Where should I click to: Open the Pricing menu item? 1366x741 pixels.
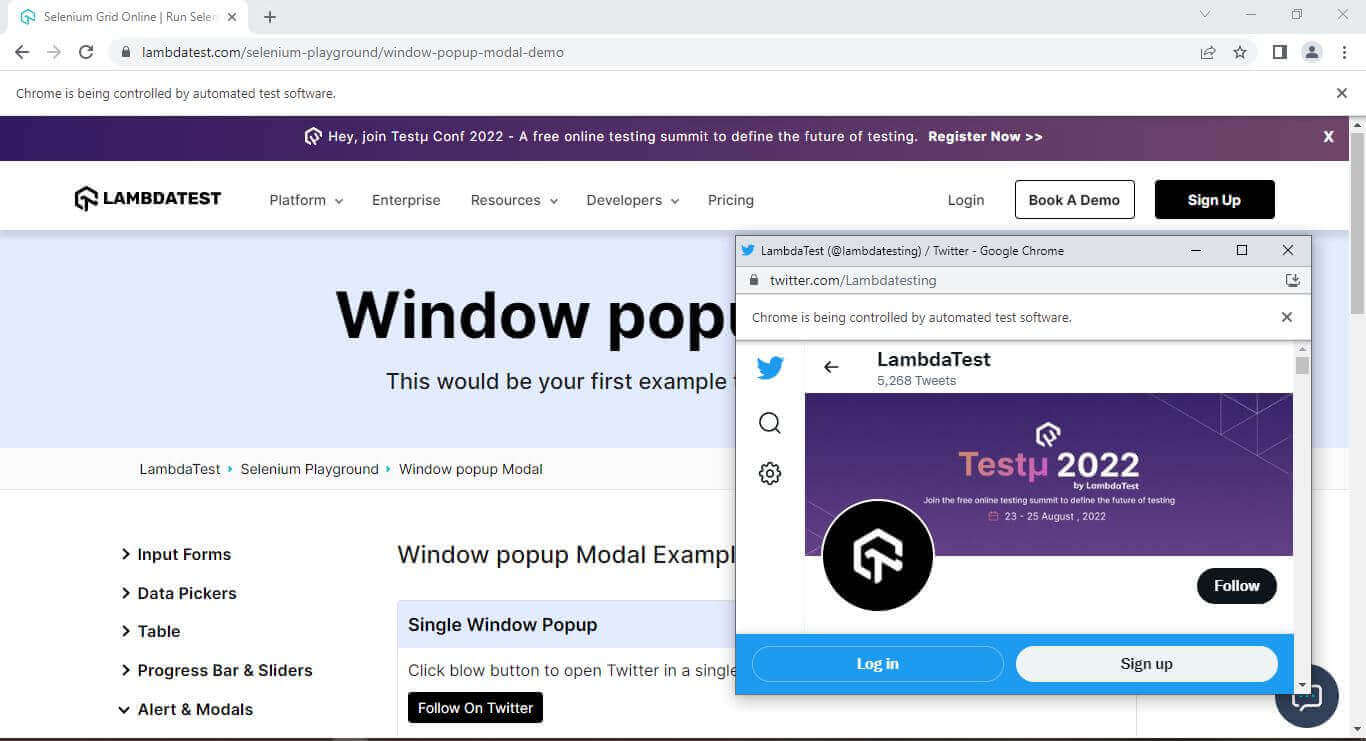click(x=731, y=200)
